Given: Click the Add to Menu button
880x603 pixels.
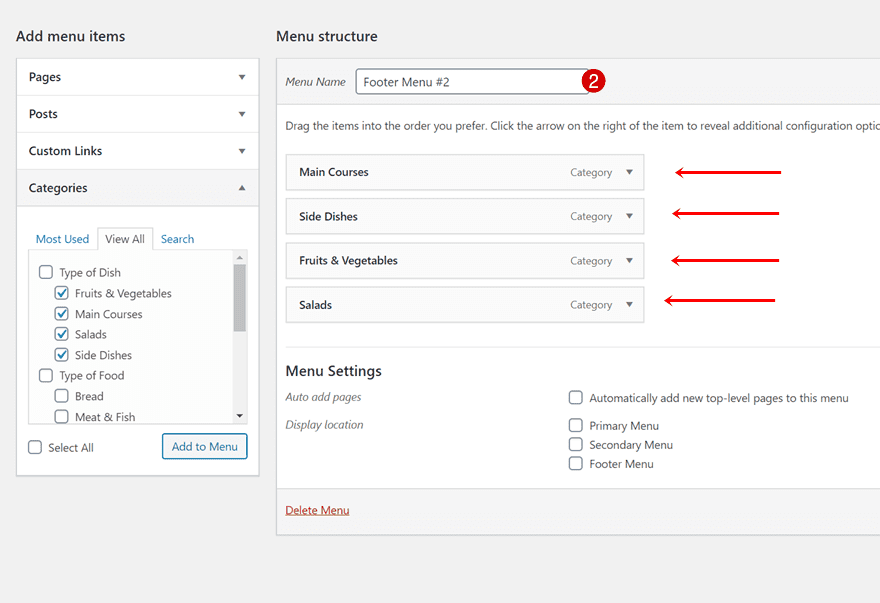Looking at the screenshot, I should pyautogui.click(x=204, y=446).
